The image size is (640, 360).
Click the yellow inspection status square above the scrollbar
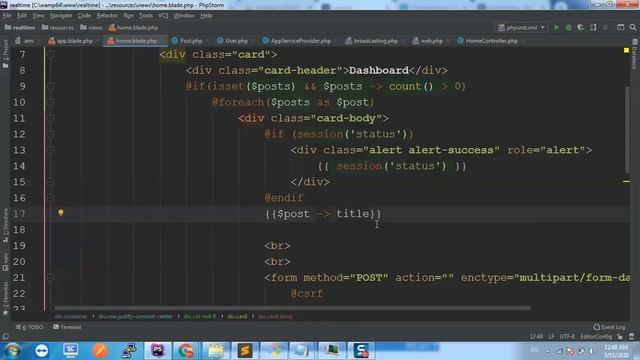click(626, 50)
